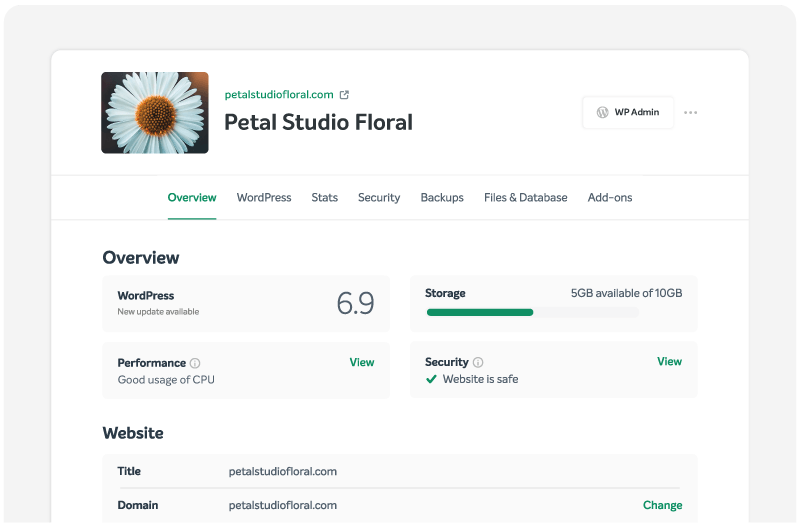Click the Storage usage progress bar

533,313
